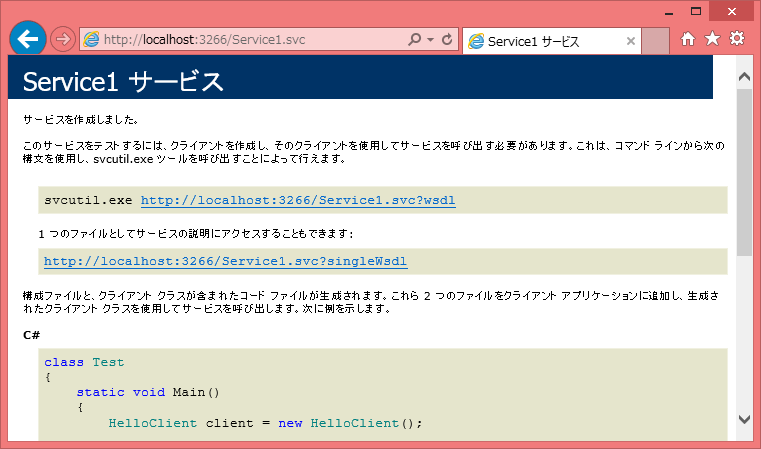Click the vertical scrollbar thumb
The height and width of the screenshot is (449, 761).
(x=744, y=170)
